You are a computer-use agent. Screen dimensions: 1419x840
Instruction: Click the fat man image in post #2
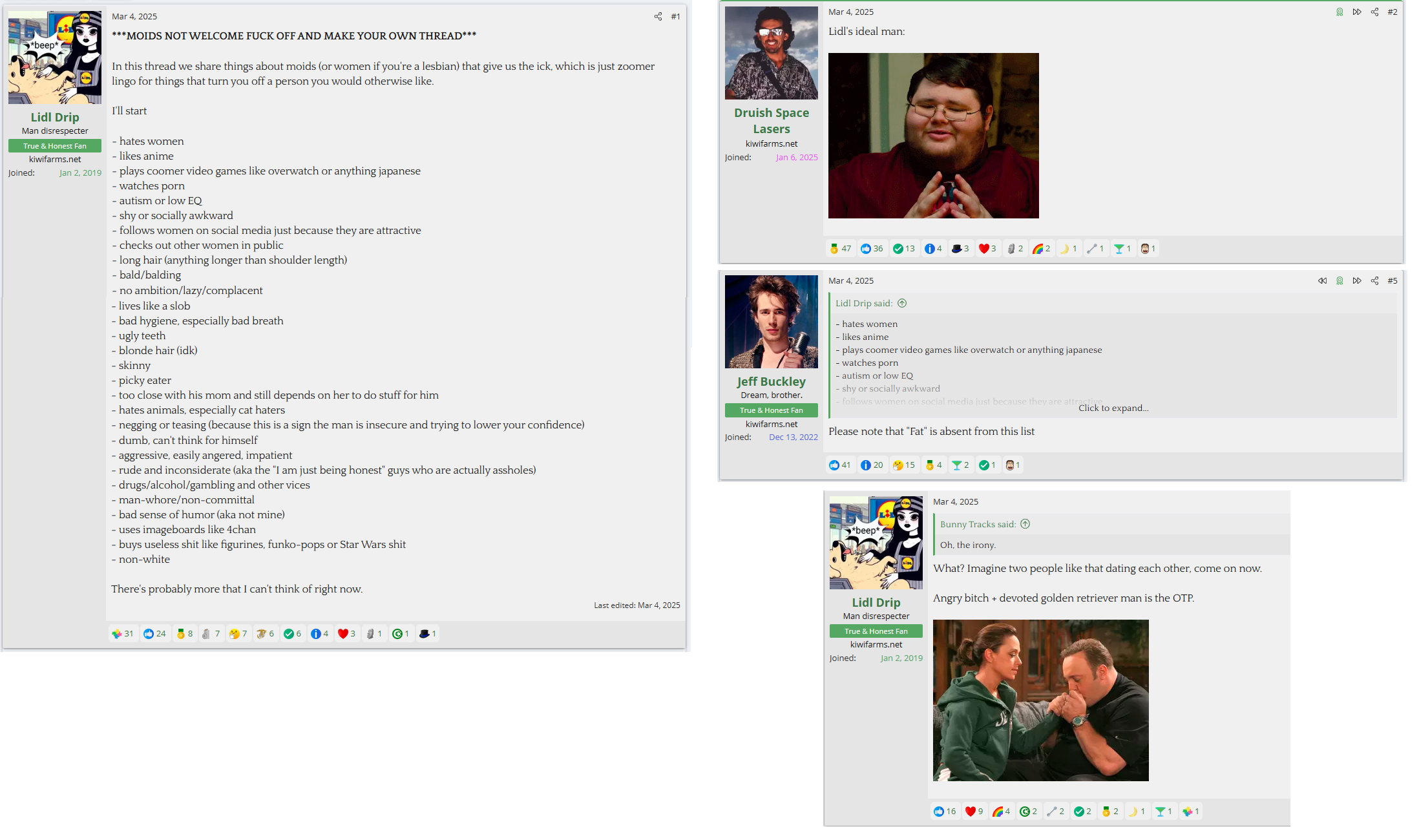point(933,136)
